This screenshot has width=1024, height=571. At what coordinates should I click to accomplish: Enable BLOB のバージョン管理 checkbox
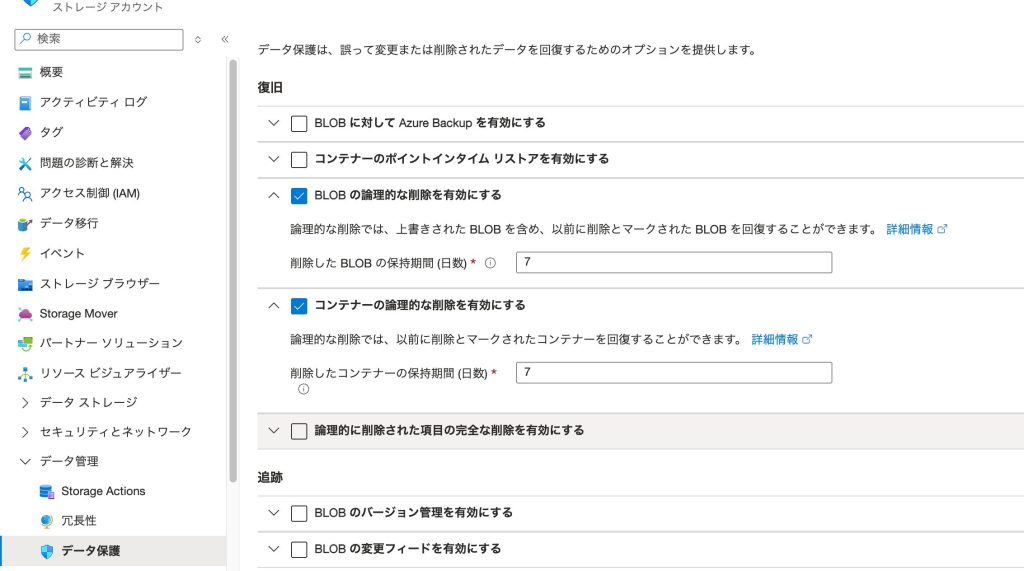click(x=299, y=513)
